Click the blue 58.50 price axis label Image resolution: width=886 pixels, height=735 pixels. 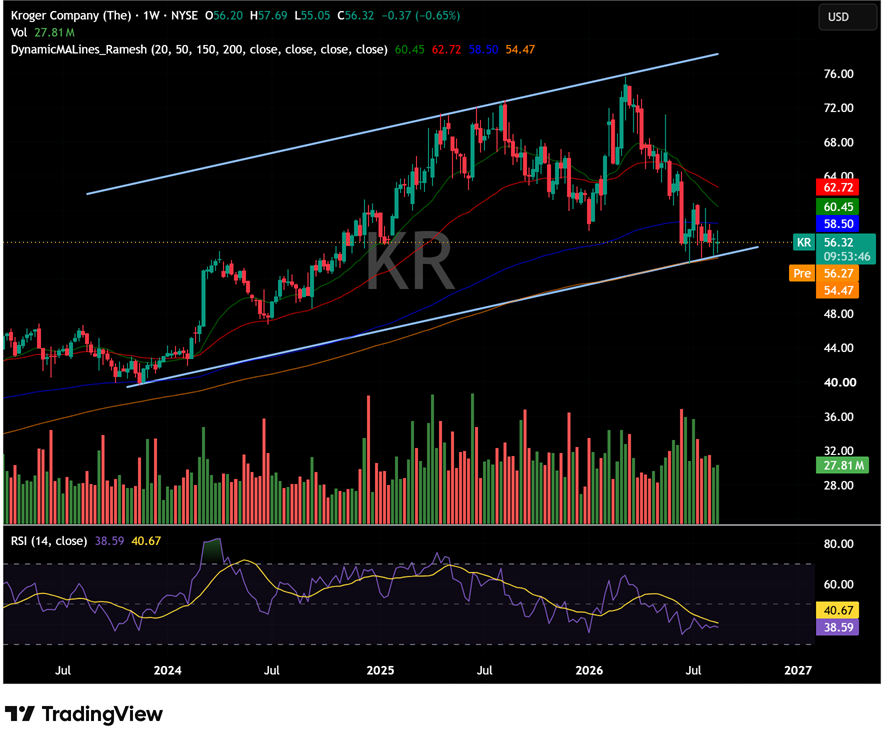(x=837, y=224)
